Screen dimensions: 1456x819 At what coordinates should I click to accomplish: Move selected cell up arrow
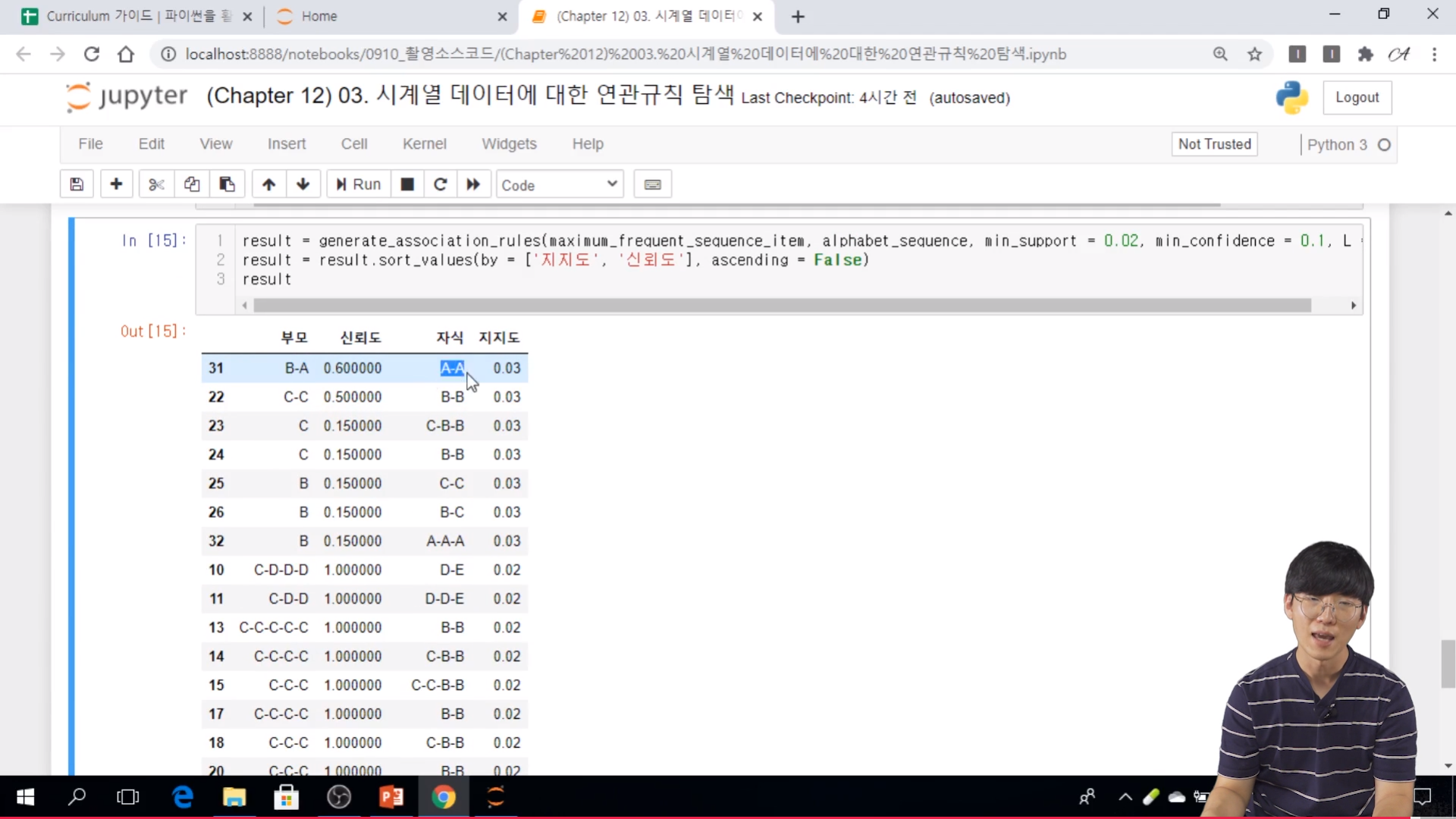point(268,184)
